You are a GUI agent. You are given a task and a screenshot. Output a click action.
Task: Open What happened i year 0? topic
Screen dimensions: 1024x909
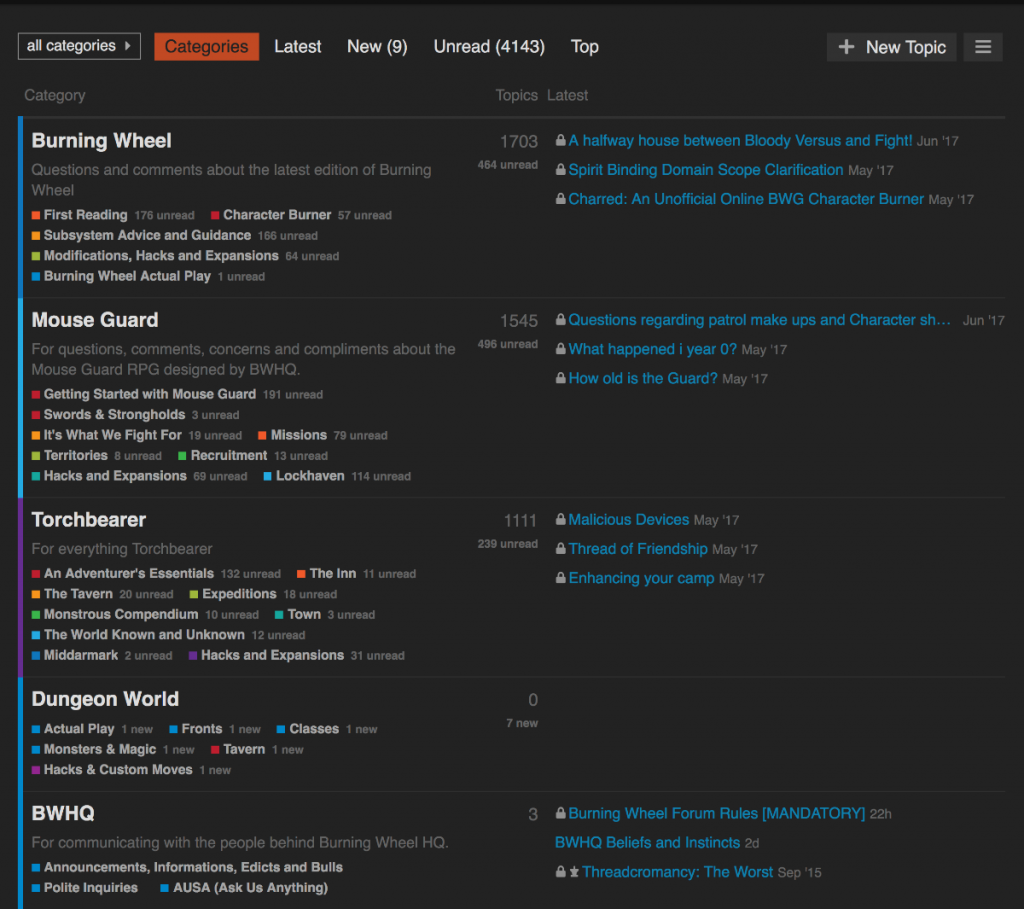click(x=652, y=349)
